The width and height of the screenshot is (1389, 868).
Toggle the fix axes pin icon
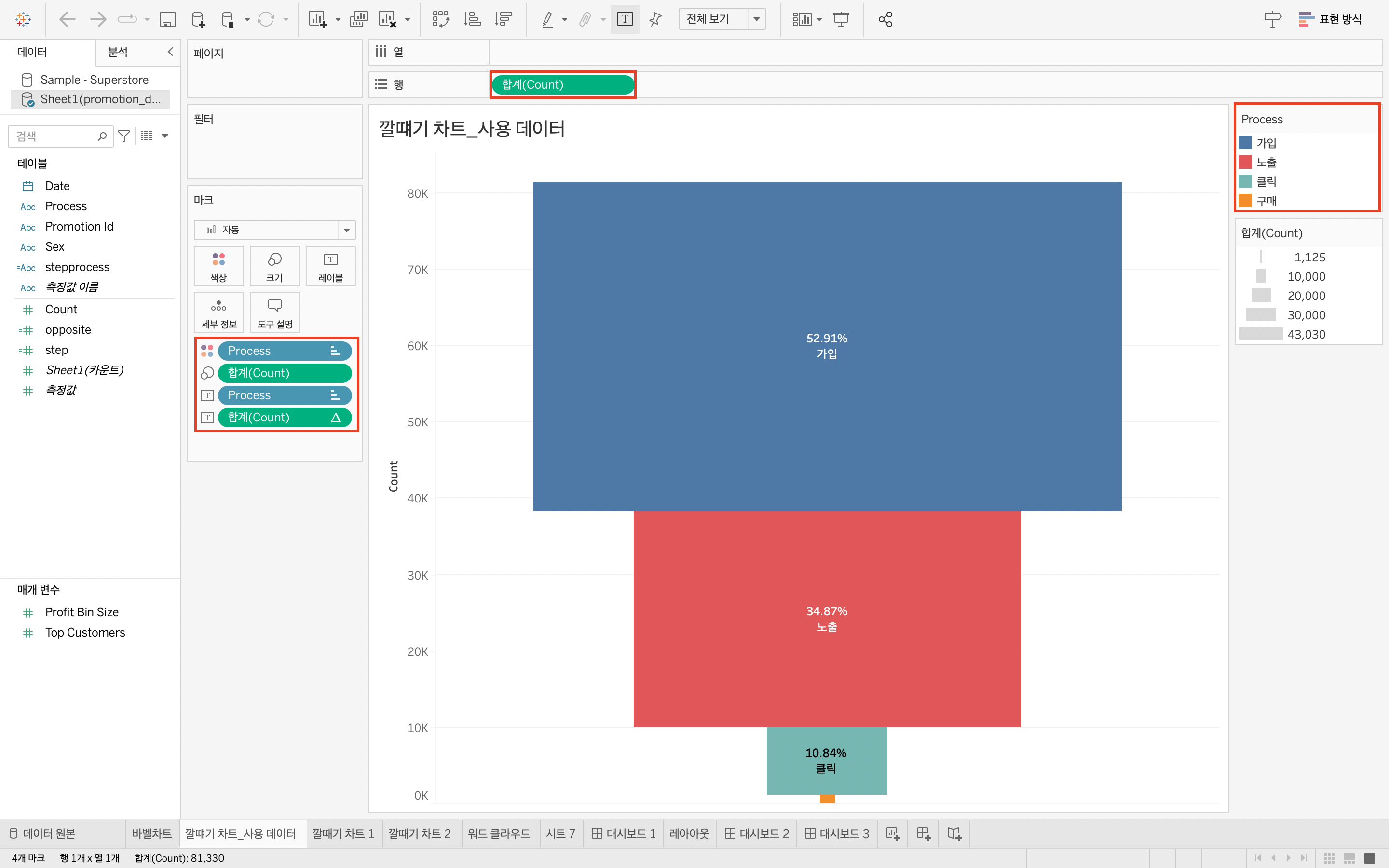[x=655, y=19]
